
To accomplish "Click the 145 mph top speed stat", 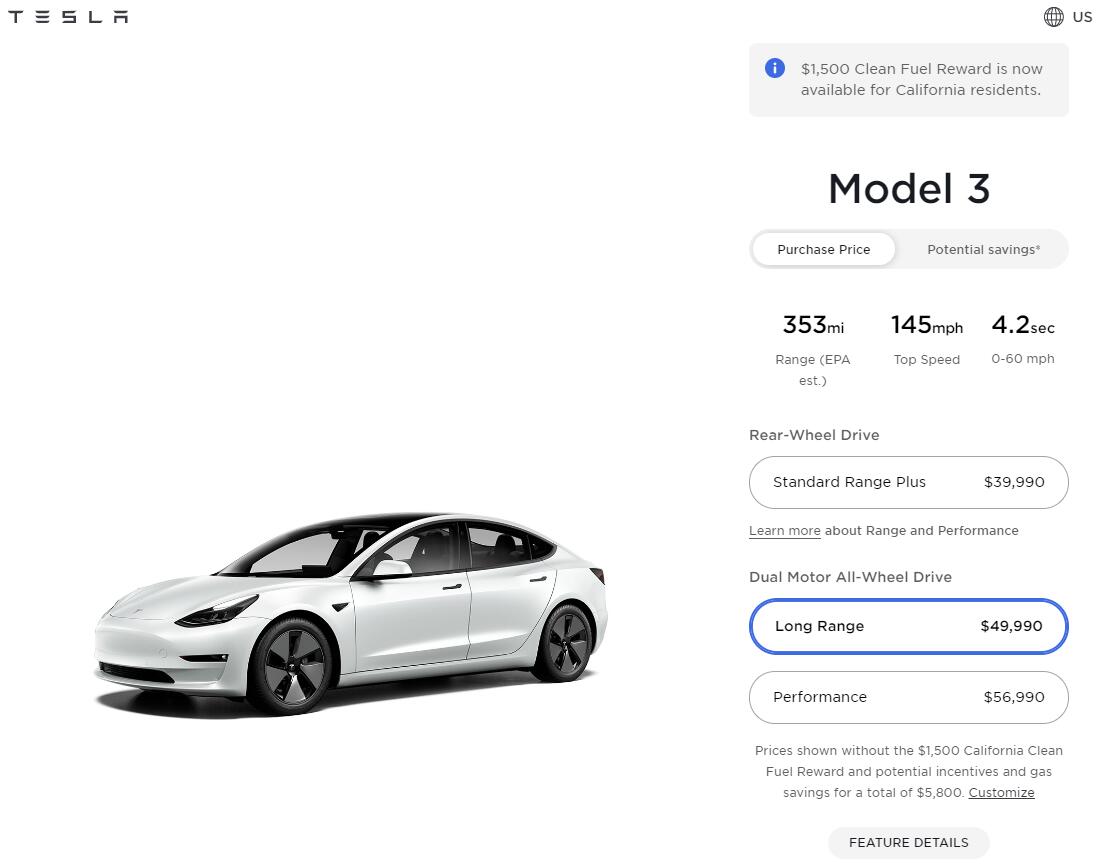I will tap(926, 325).
